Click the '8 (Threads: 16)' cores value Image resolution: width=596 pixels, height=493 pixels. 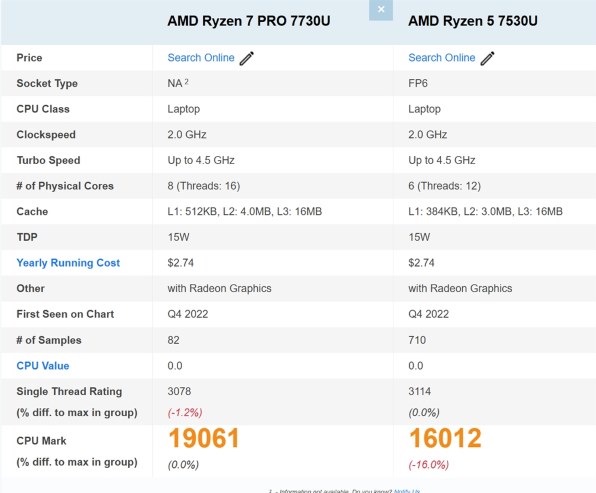click(204, 186)
